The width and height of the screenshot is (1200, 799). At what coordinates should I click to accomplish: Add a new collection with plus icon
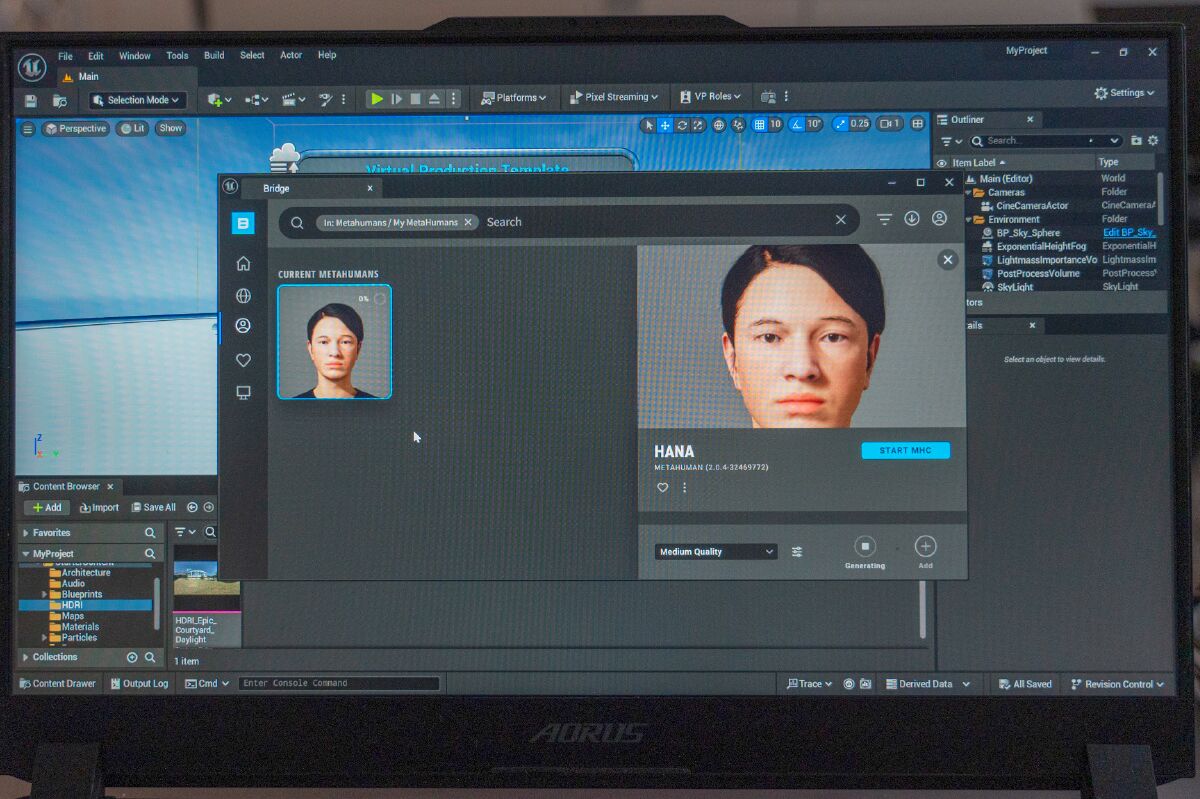coord(132,657)
